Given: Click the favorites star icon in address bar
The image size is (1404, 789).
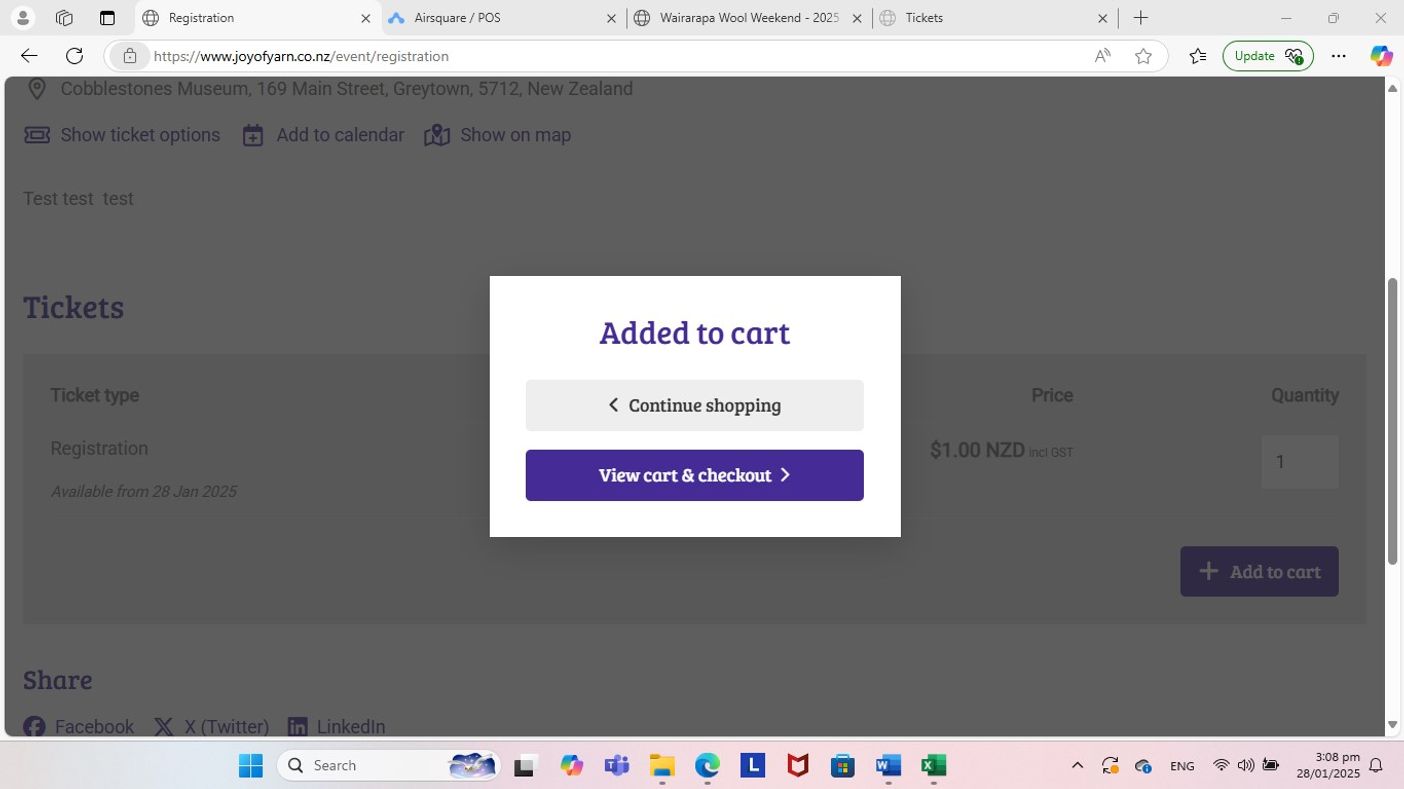Looking at the screenshot, I should point(1143,56).
